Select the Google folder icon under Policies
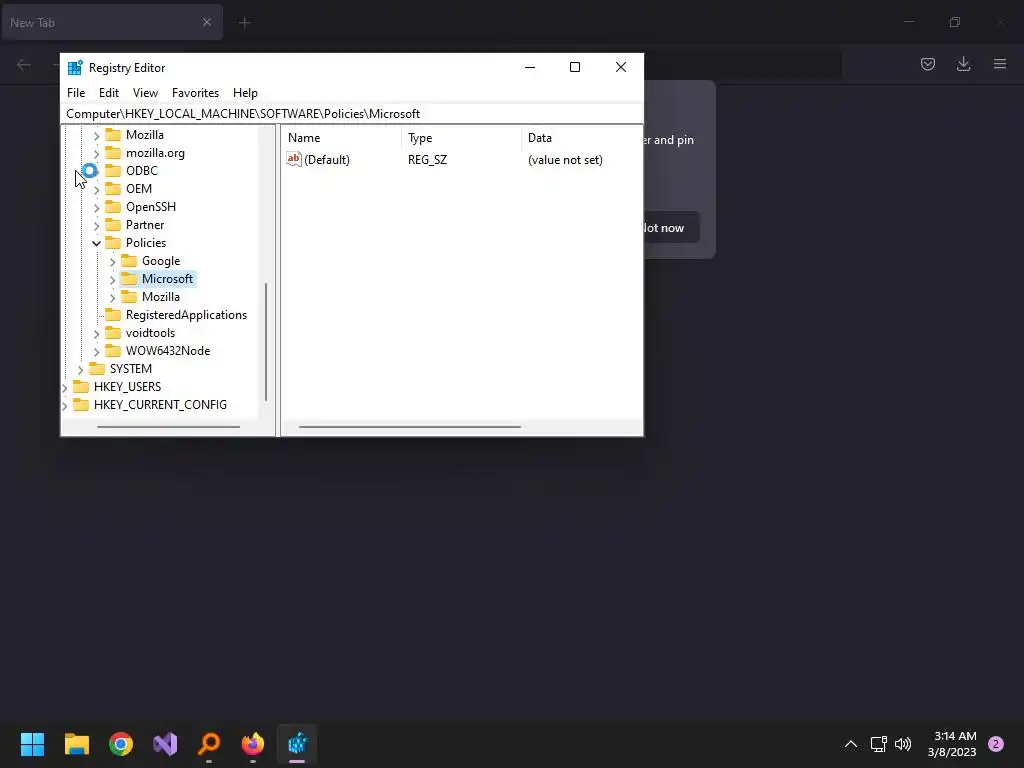Image resolution: width=1024 pixels, height=768 pixels. 129,261
